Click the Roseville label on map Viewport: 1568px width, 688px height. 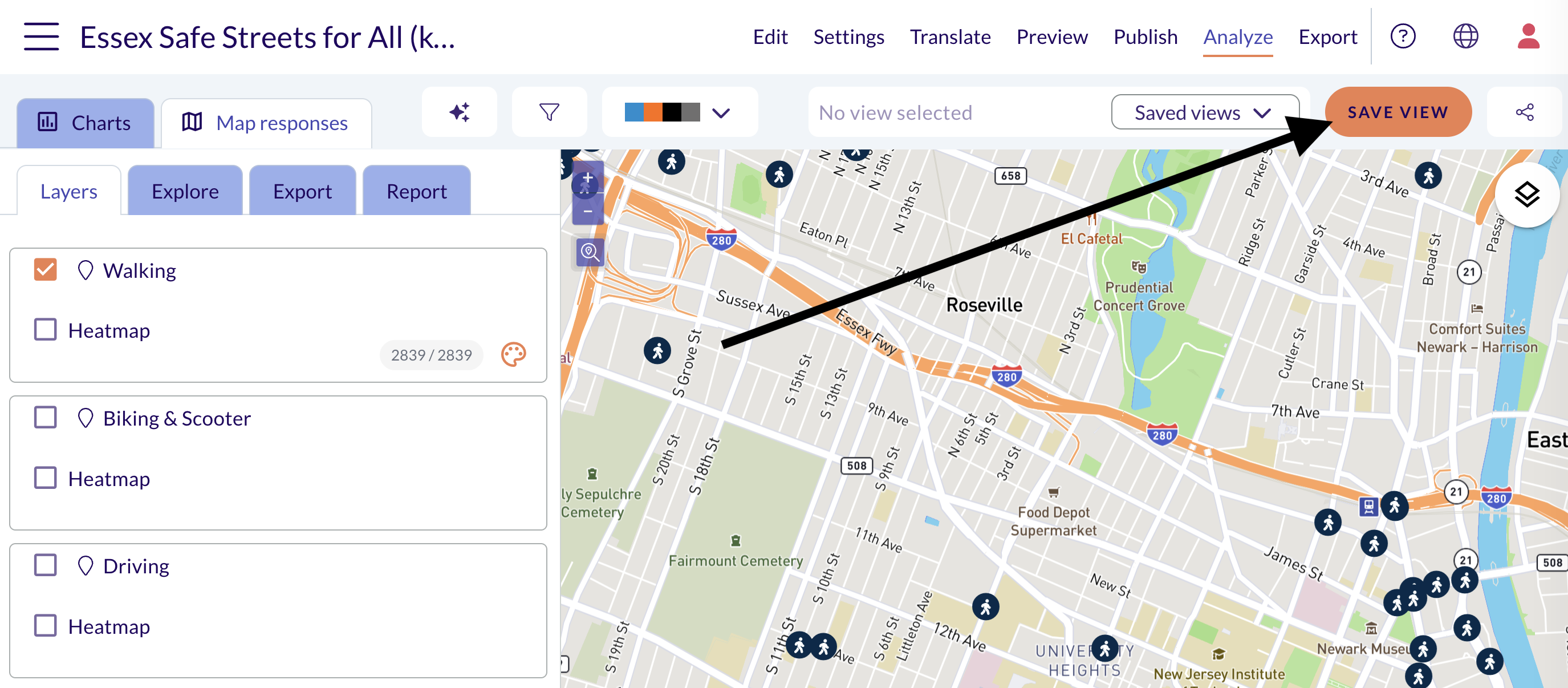(x=984, y=305)
